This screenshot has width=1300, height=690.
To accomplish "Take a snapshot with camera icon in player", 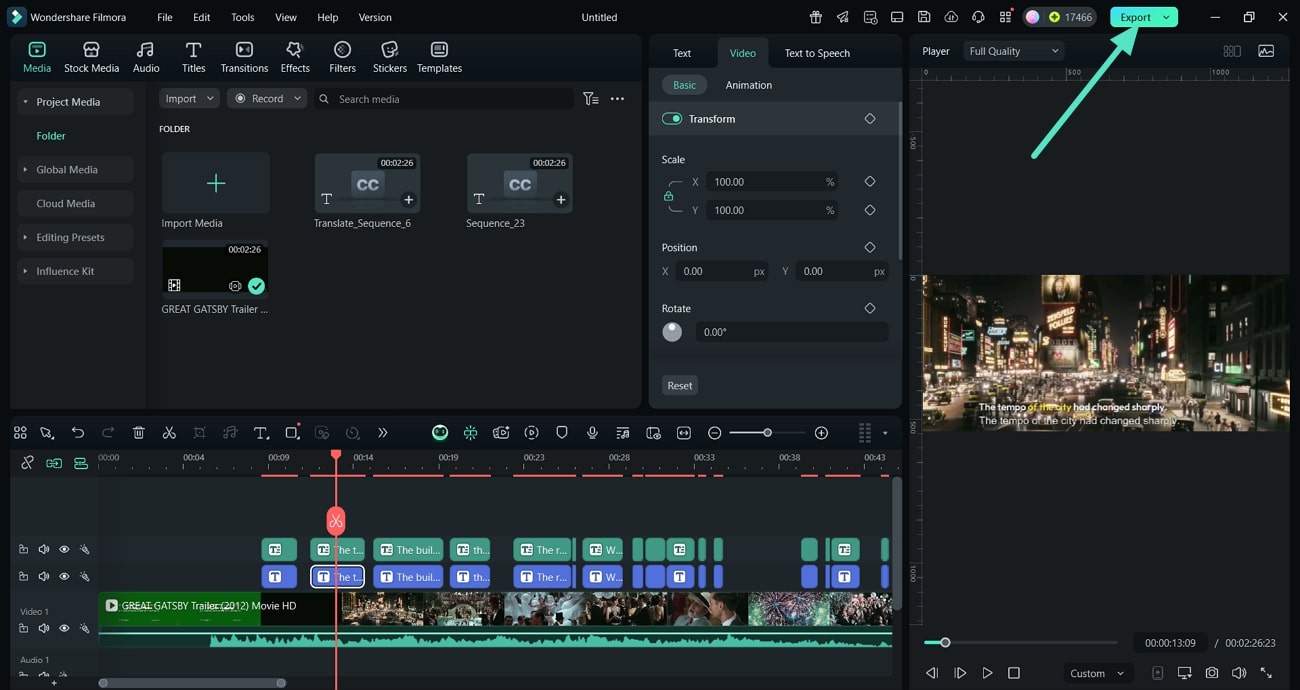I will [1212, 673].
